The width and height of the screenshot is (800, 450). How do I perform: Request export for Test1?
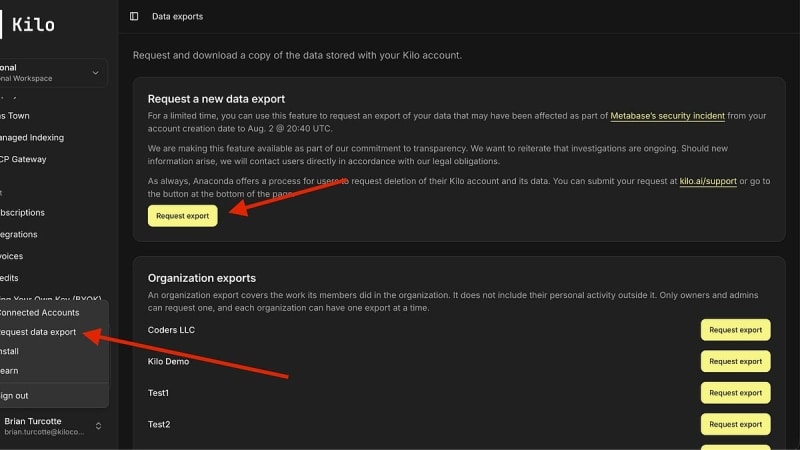click(735, 393)
